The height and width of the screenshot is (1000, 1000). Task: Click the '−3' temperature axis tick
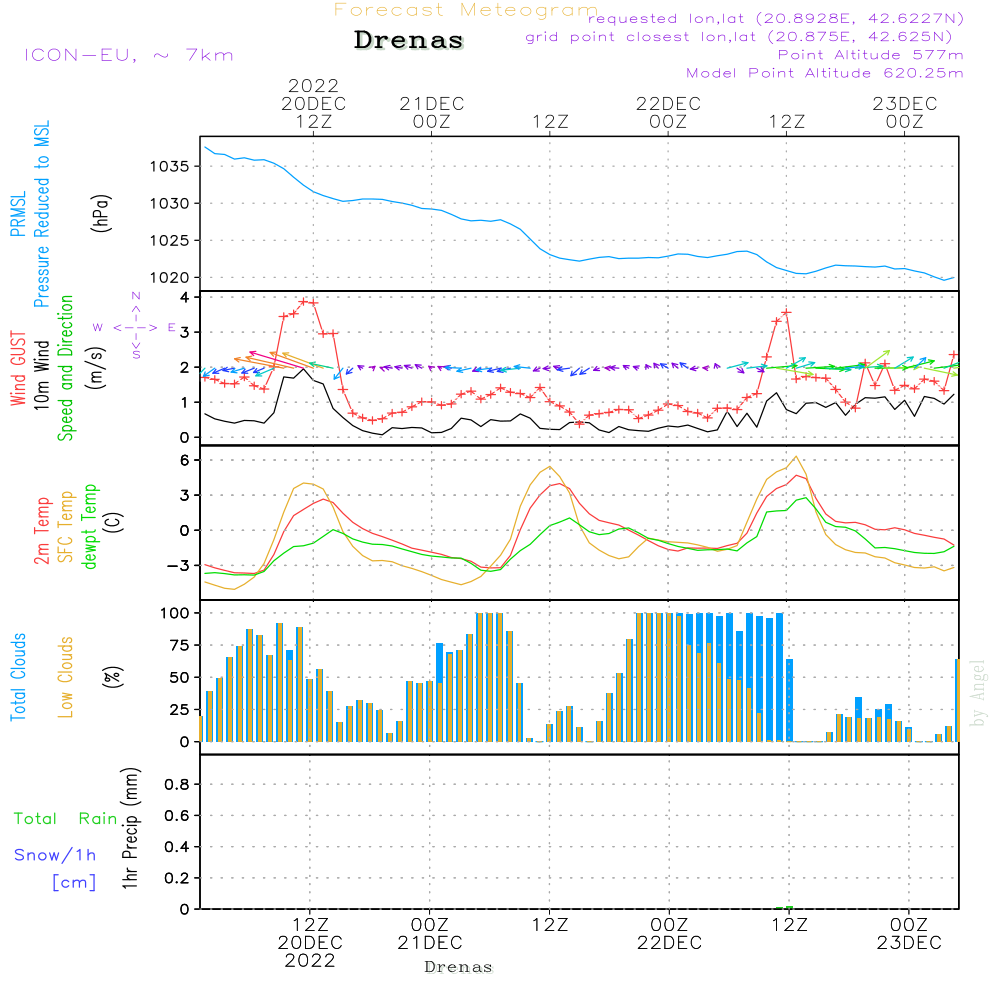178,566
